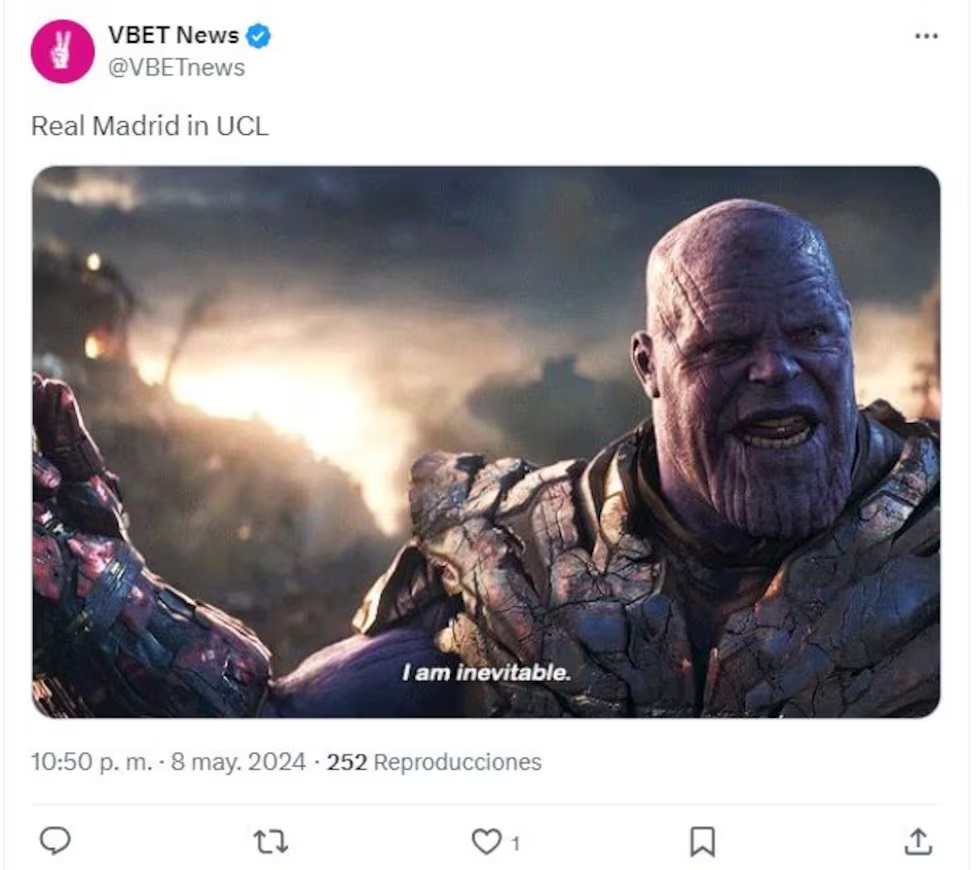The height and width of the screenshot is (870, 976).
Task: Open the 10:50 p. m. timestamp link
Action: point(92,762)
